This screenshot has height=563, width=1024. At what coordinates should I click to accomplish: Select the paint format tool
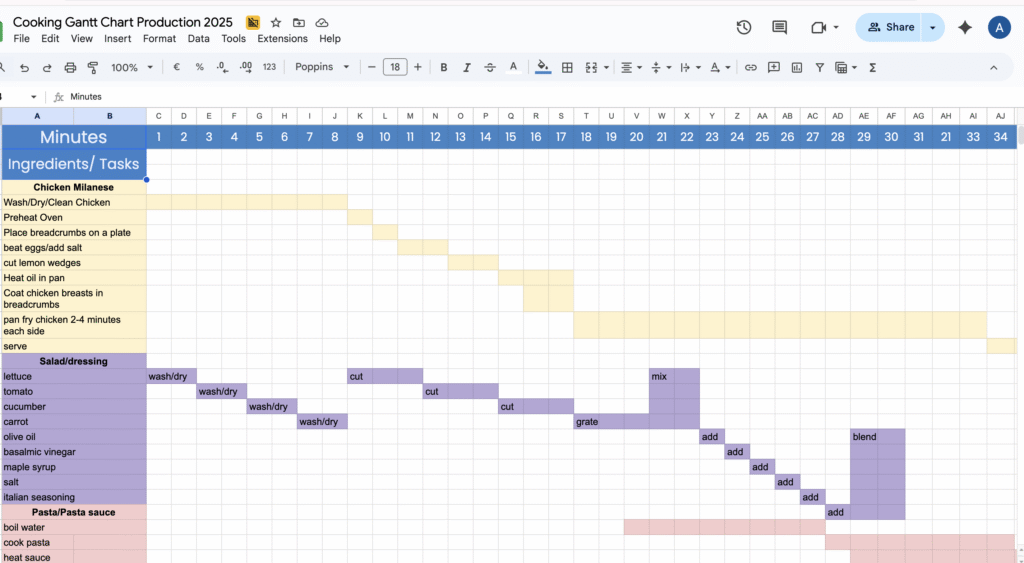coord(93,67)
